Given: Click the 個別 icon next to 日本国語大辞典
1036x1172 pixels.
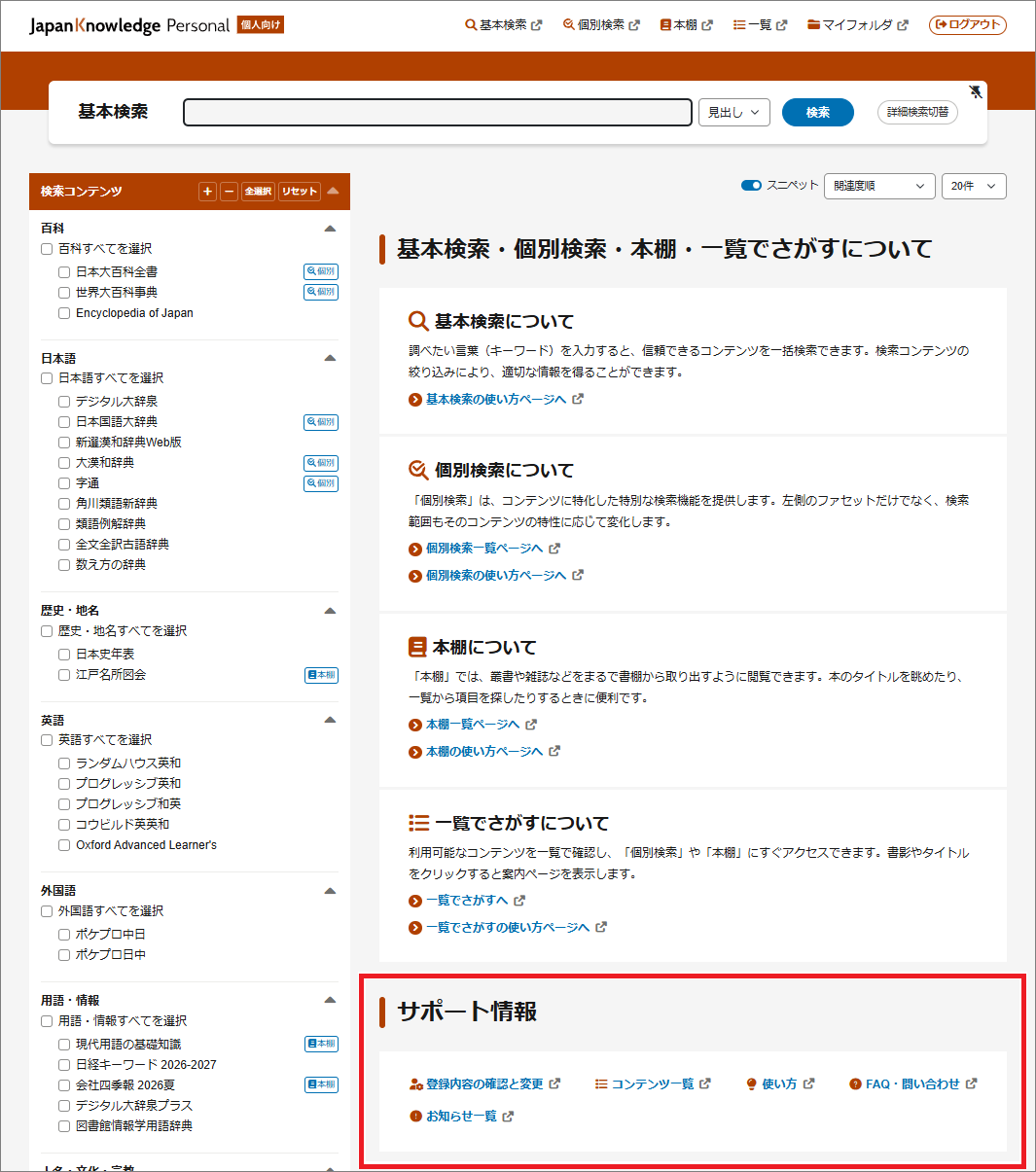Looking at the screenshot, I should click(321, 422).
